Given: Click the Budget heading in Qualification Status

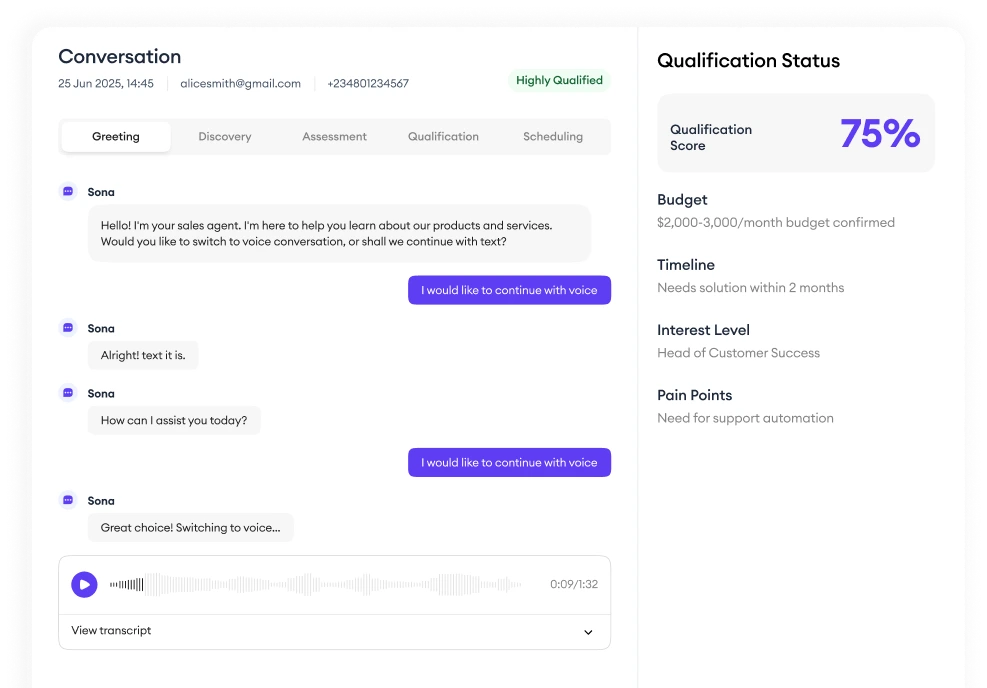Looking at the screenshot, I should [x=682, y=200].
